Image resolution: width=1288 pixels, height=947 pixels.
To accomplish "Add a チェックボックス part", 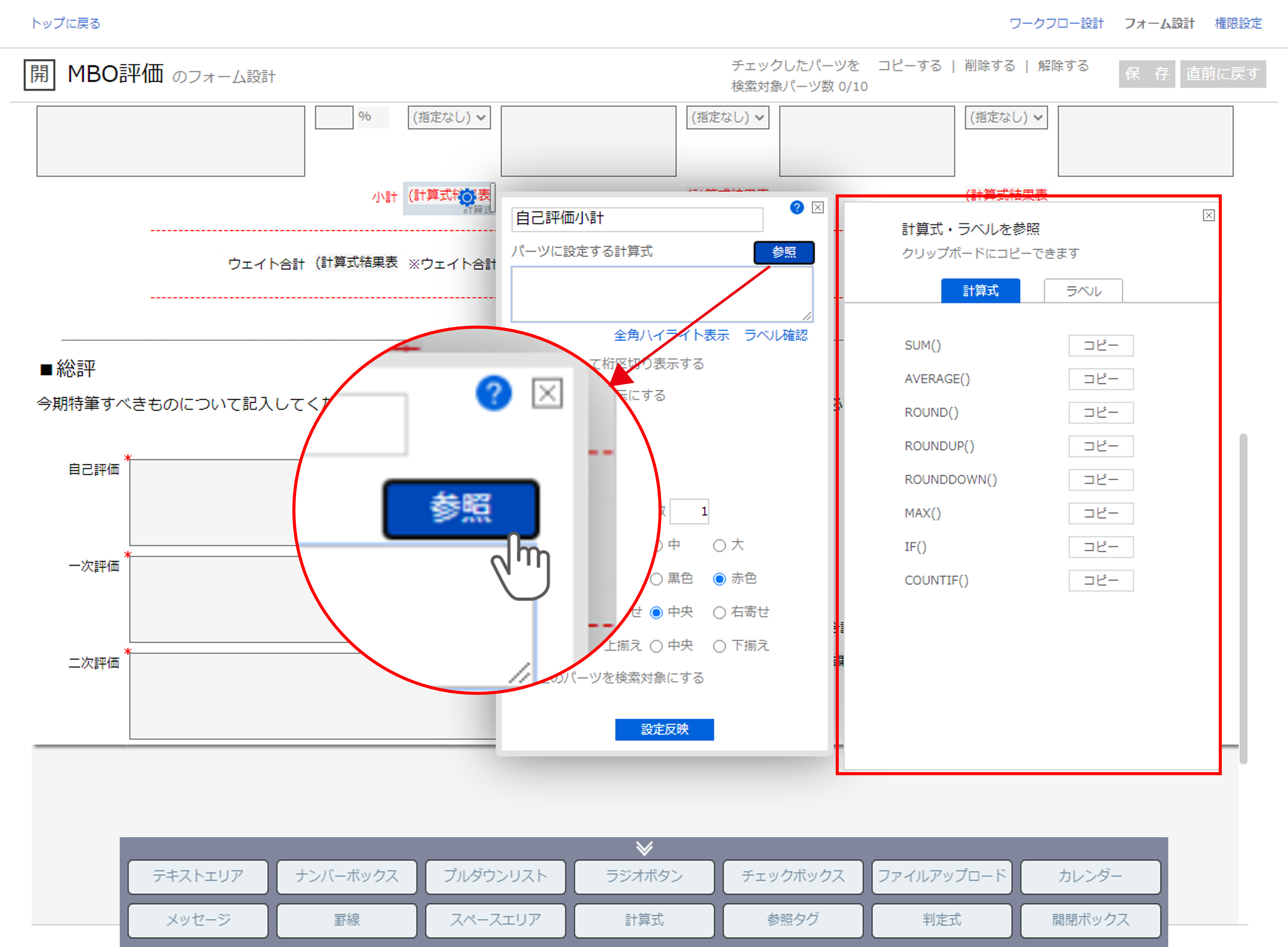I will click(x=793, y=877).
